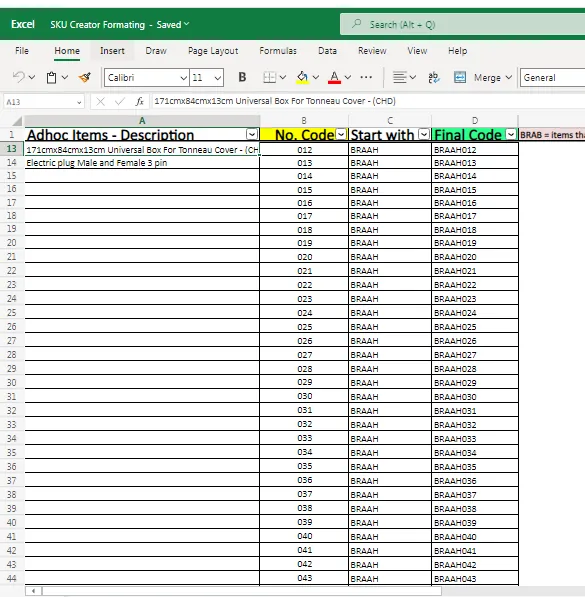Image resolution: width=585 pixels, height=597 pixels.
Task: Open filter for Adhoc Items - Description
Action: 252,134
